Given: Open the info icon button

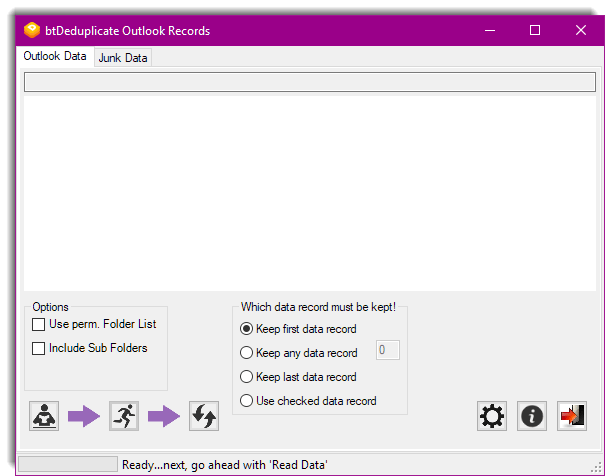Looking at the screenshot, I should pos(532,416).
